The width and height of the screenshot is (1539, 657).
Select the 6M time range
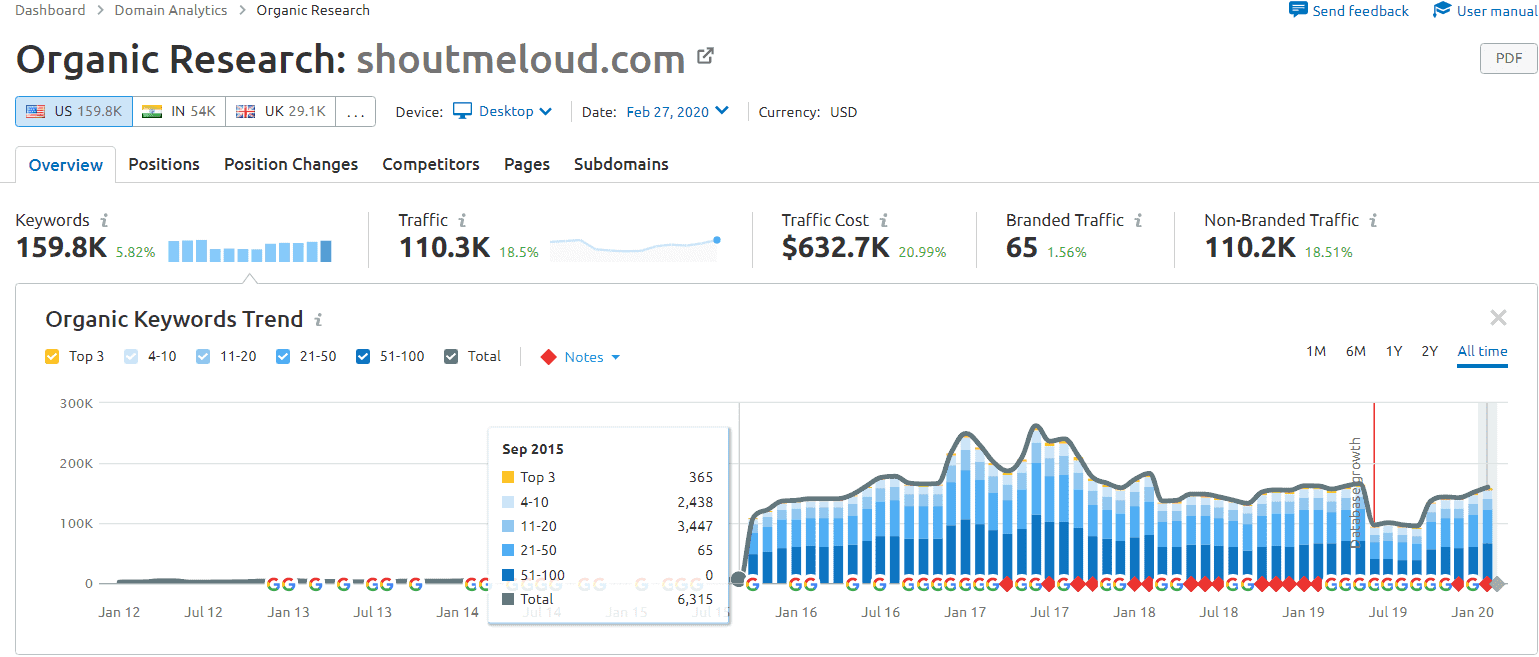pos(1356,351)
